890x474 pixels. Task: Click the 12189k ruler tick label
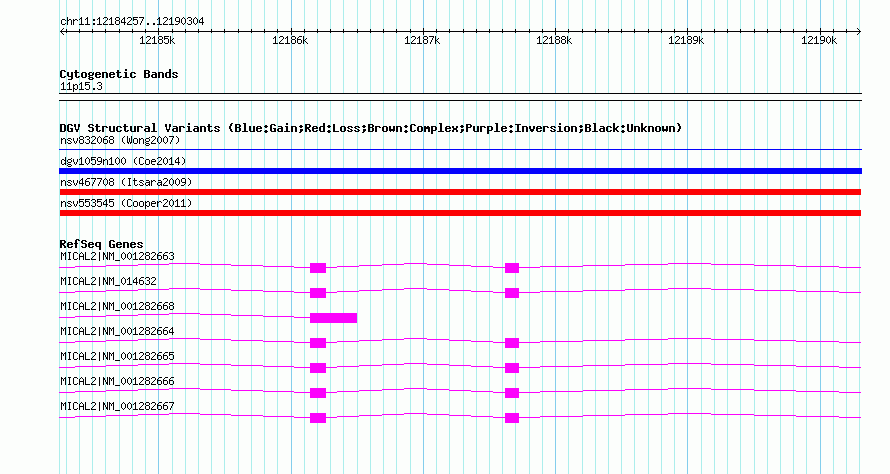point(686,40)
